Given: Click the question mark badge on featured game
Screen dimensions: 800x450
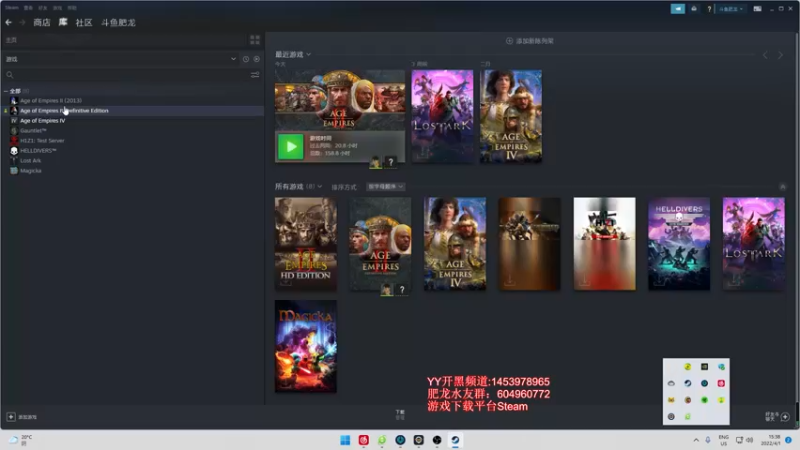Looking at the screenshot, I should (390, 162).
